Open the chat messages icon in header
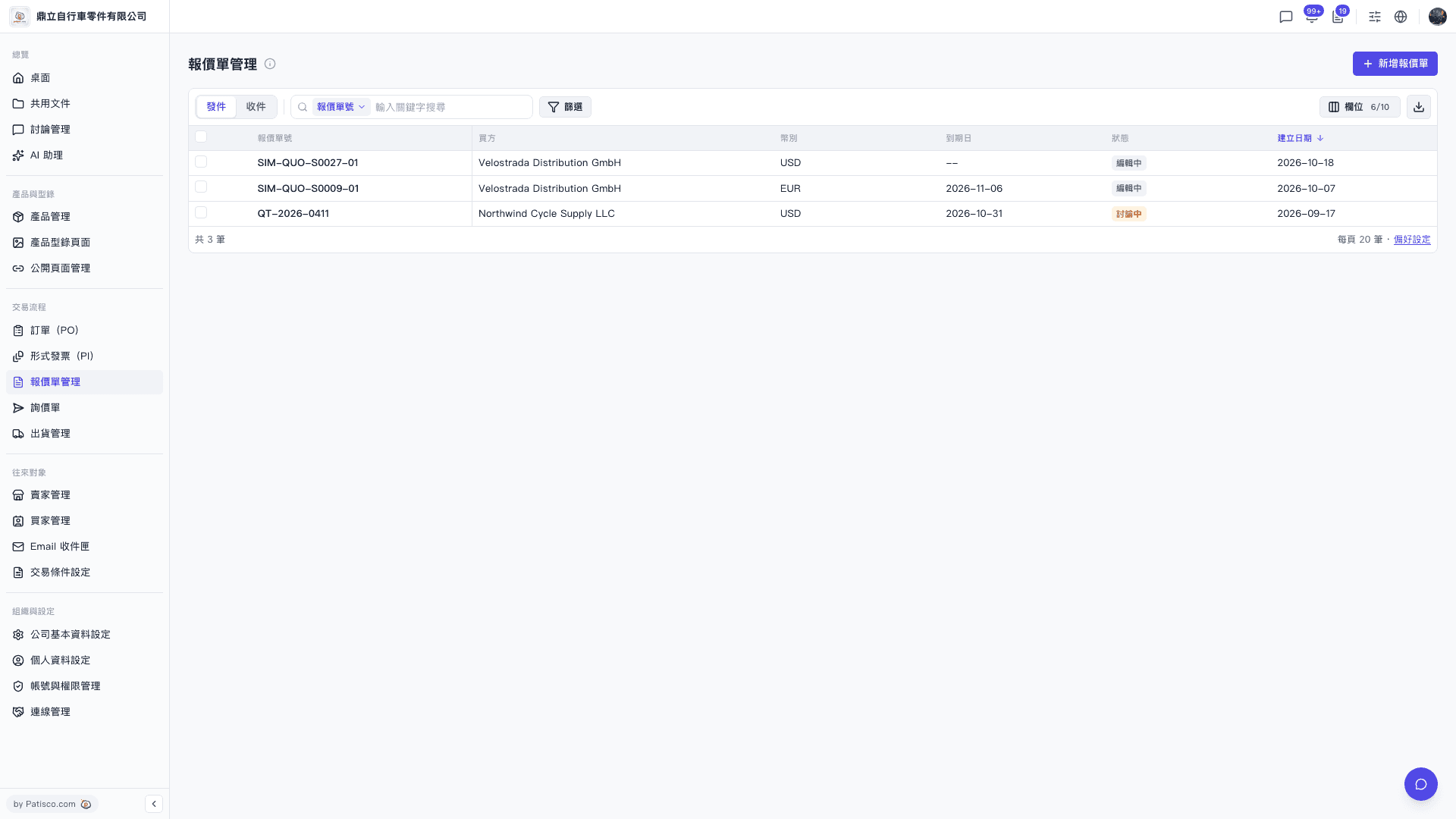The image size is (1456, 819). pyautogui.click(x=1285, y=17)
